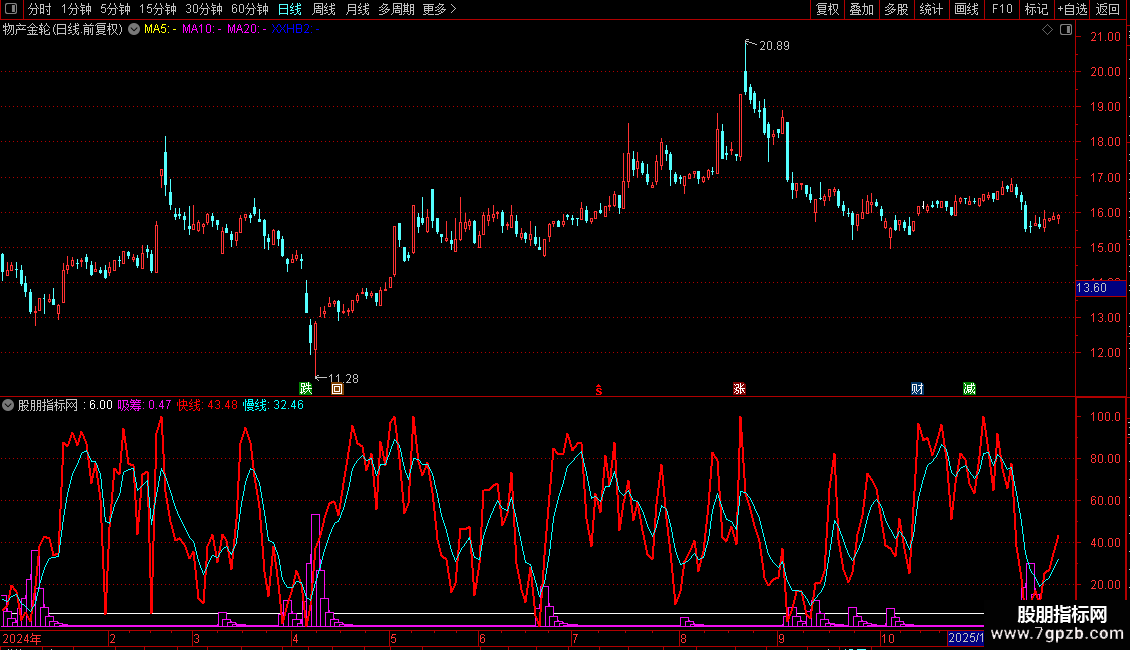Open the 多股 multi-stock view
1130x650 pixels.
[896, 9]
